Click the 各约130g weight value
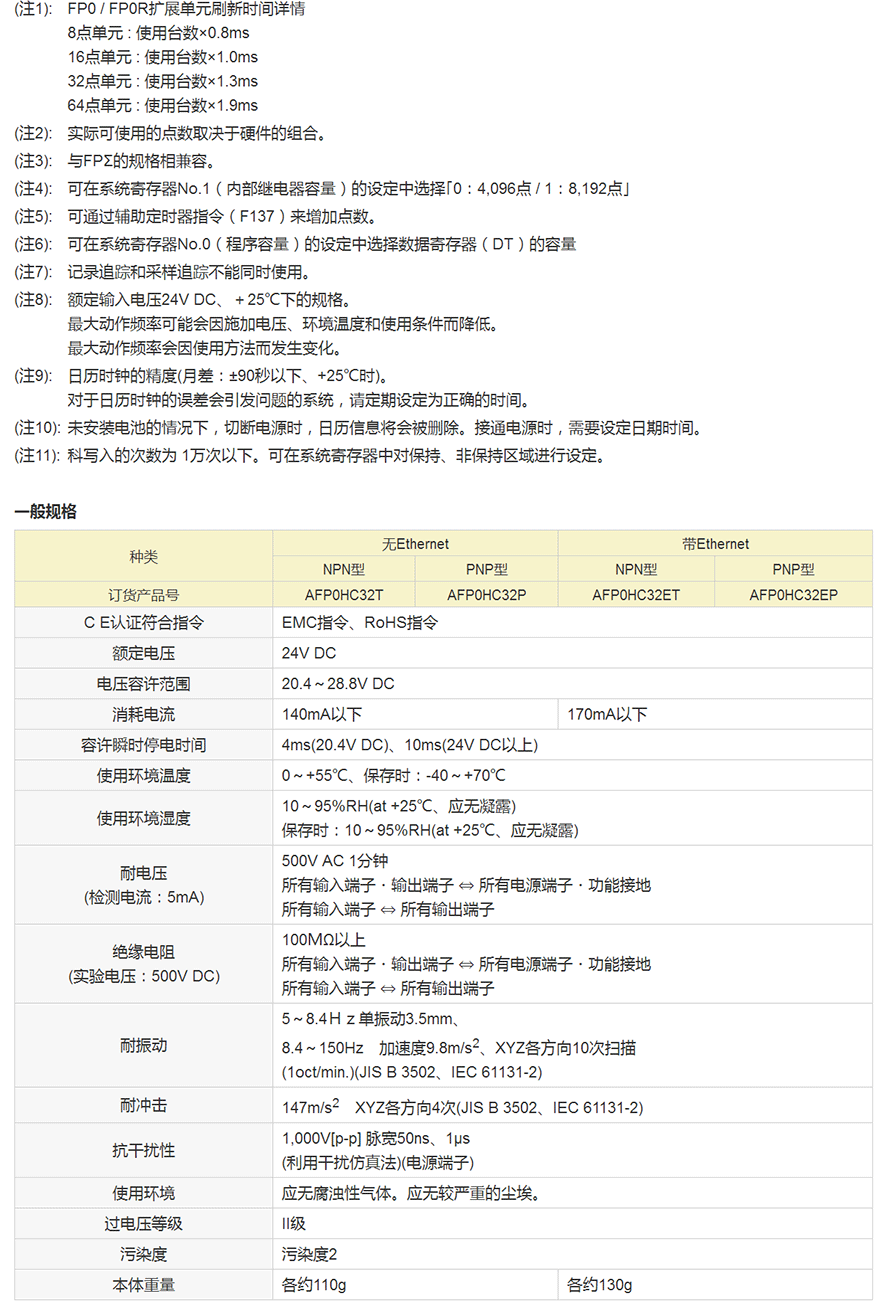 click(599, 1285)
